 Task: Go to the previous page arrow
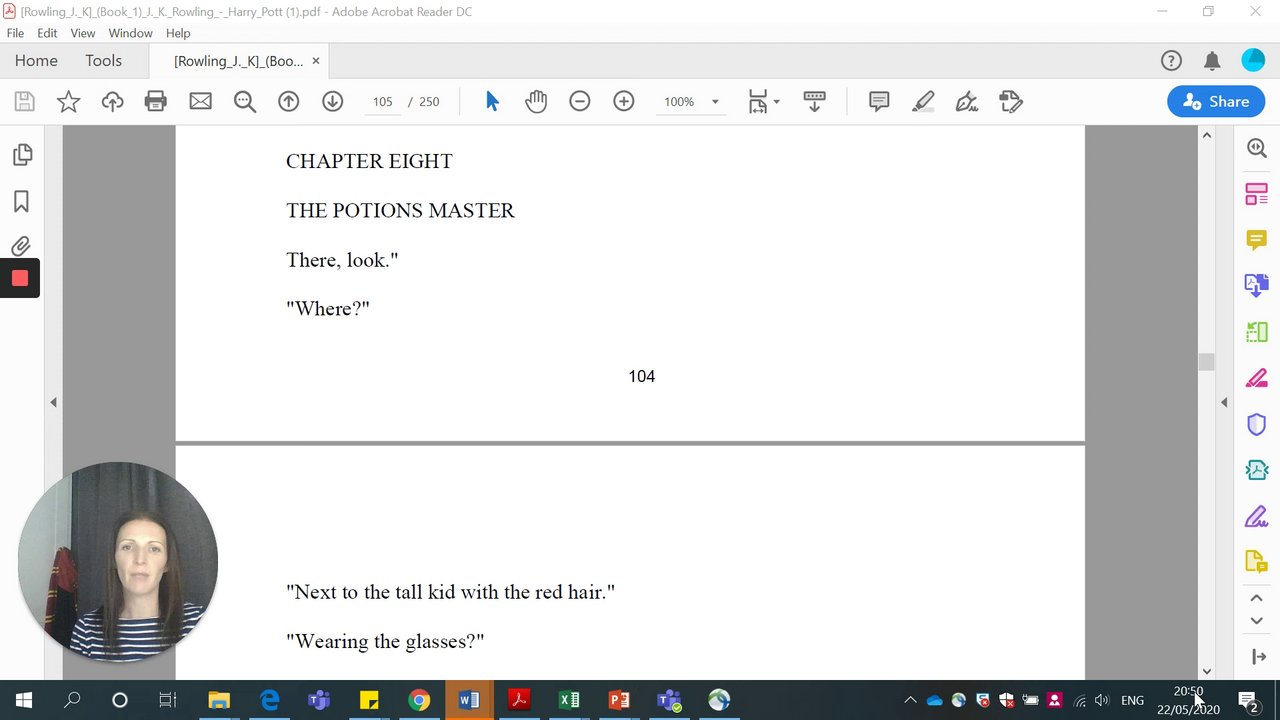[288, 101]
